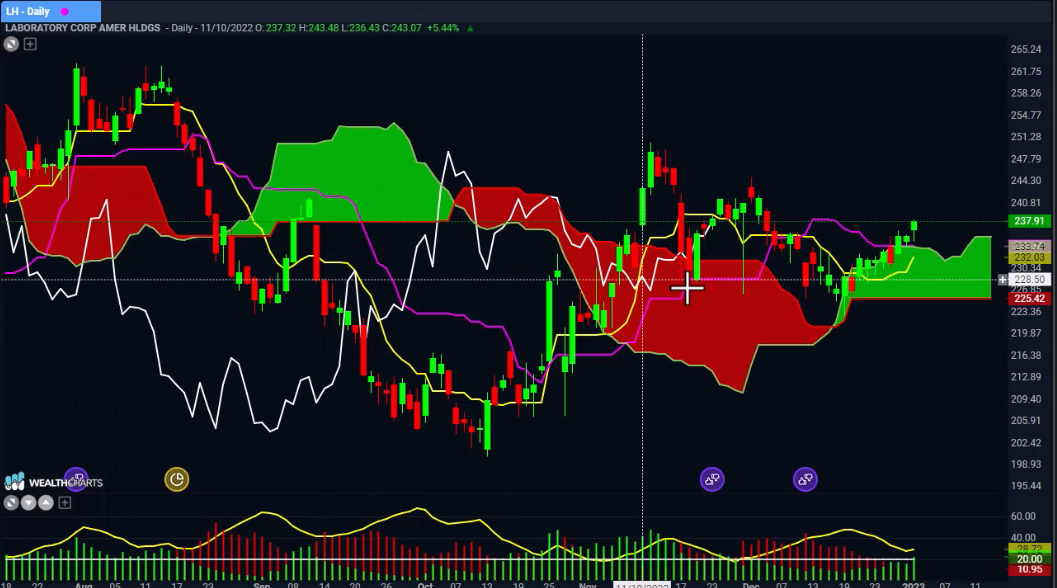Viewport: 1057px width, 588px height.
Task: Click the 60.00 indicator axis label
Action: coord(1023,516)
